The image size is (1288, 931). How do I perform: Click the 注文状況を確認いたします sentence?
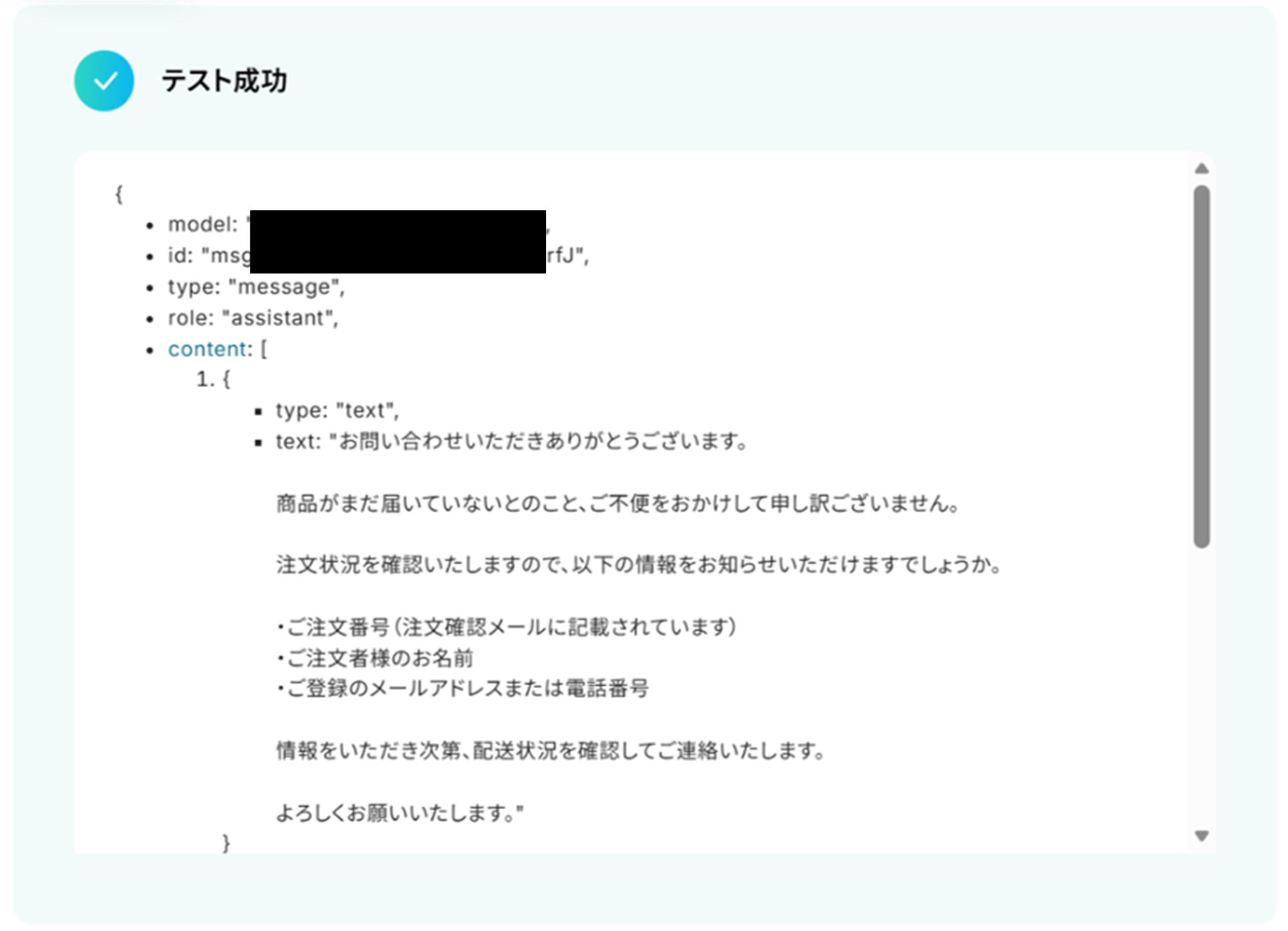638,565
